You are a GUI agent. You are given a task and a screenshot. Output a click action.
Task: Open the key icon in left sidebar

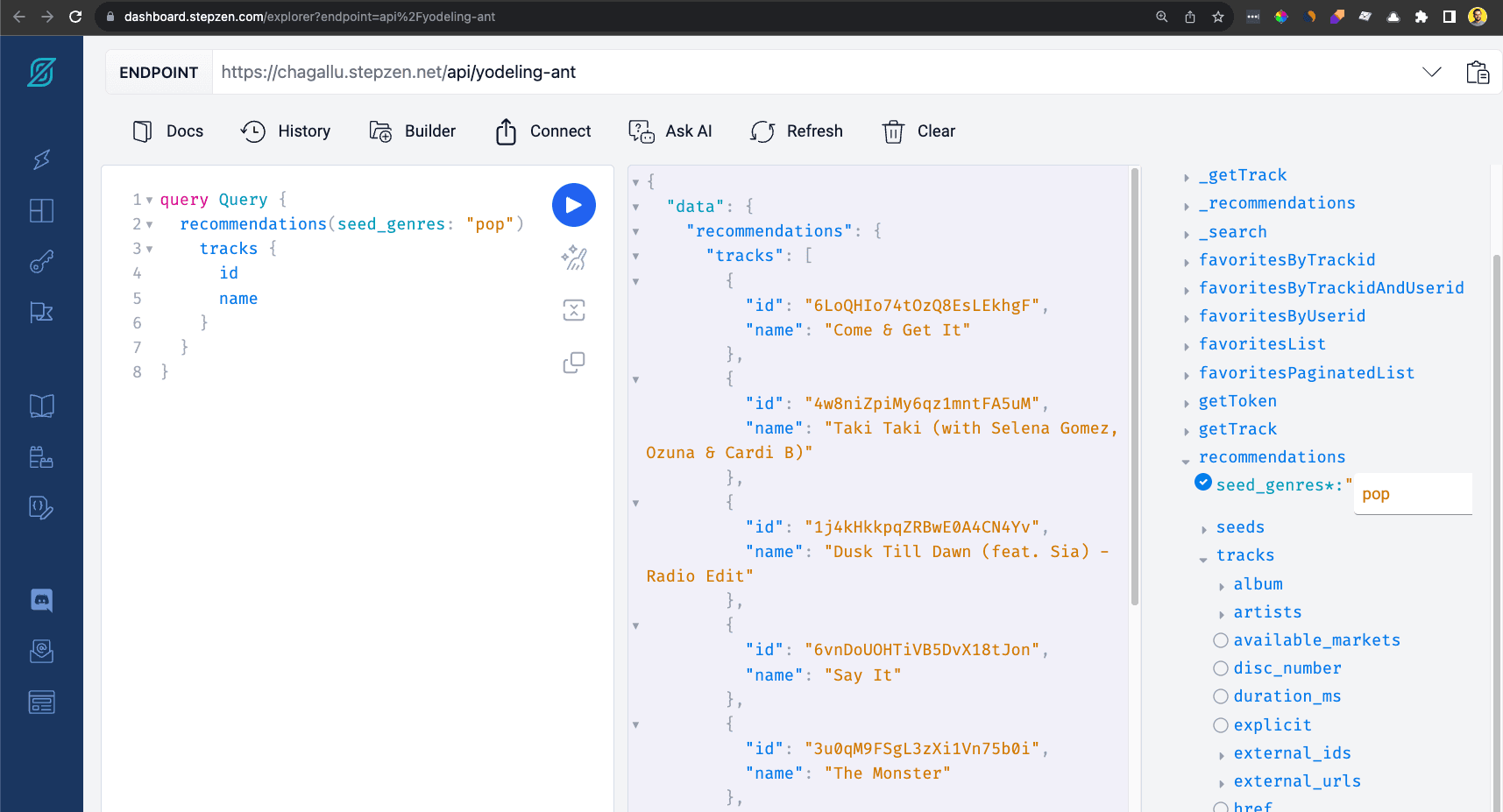coord(41,262)
